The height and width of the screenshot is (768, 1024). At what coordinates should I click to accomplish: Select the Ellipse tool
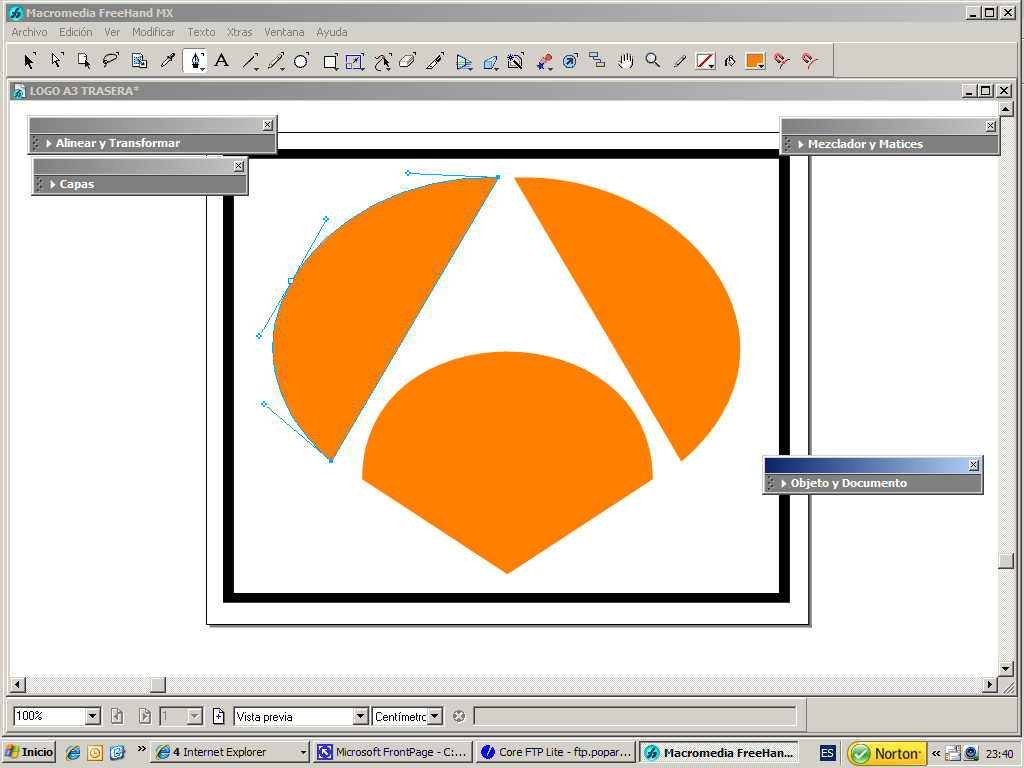[302, 61]
